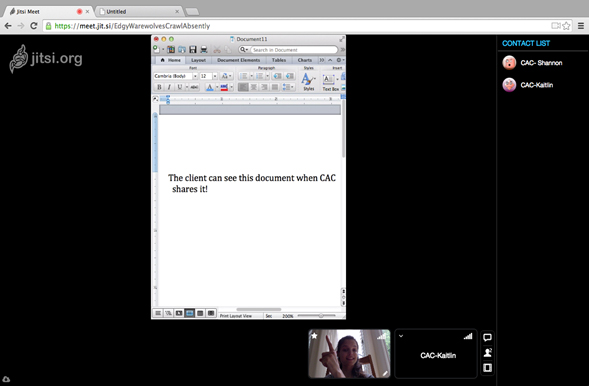
Task: Toggle Bold formatting in Word
Action: pos(159,87)
